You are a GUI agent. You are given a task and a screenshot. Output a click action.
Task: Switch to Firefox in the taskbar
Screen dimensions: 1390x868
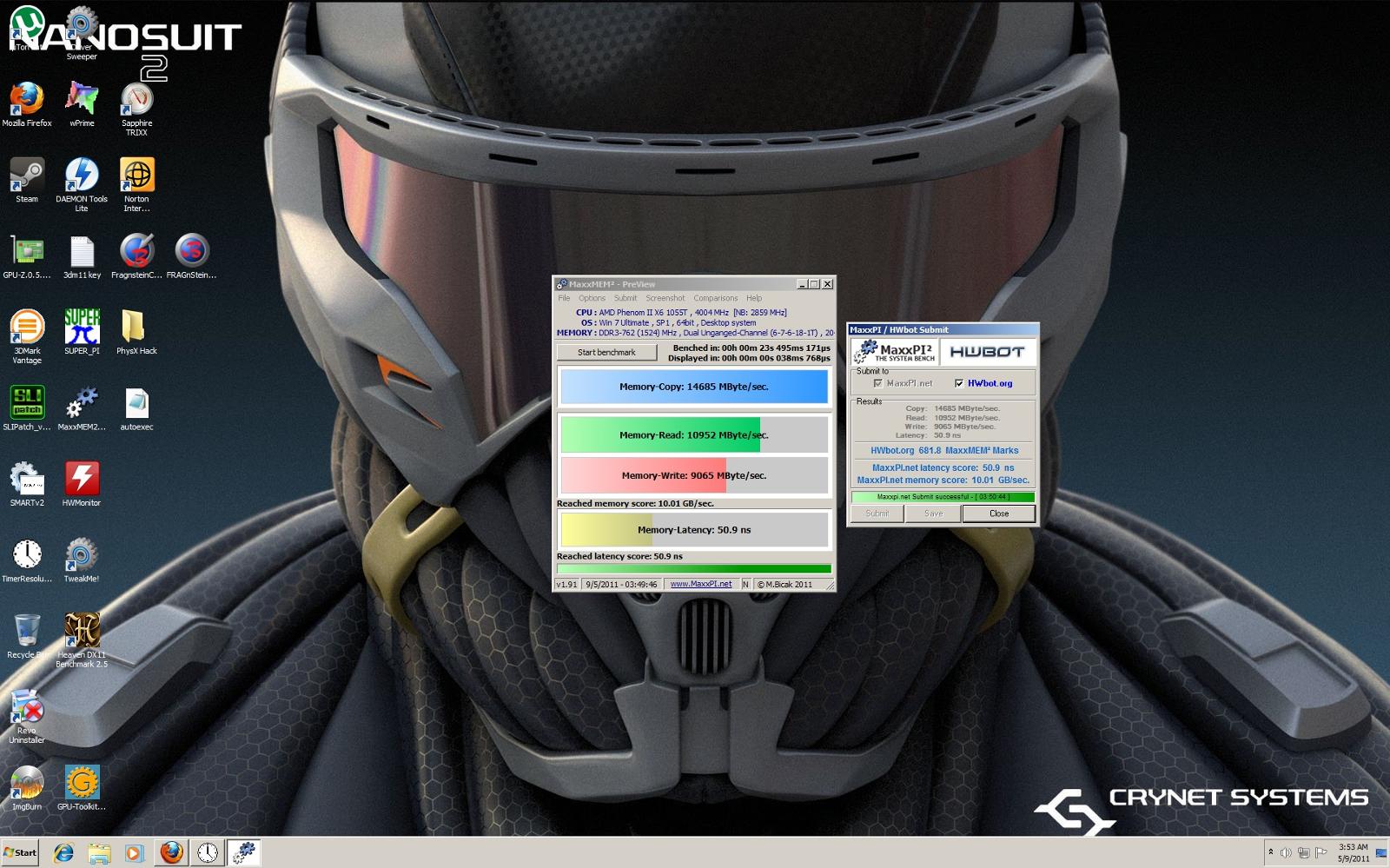click(171, 852)
